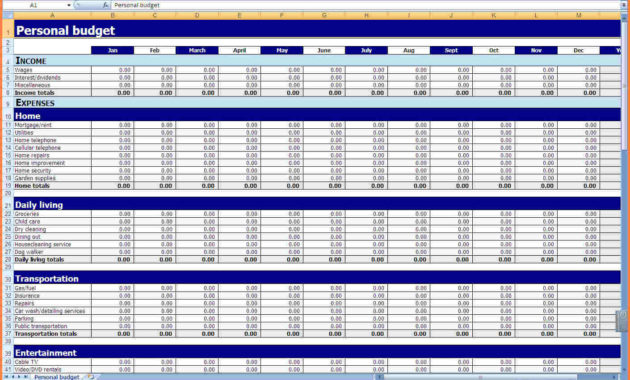Click the Dec month header
The height and width of the screenshot is (380, 630).
(x=578, y=50)
